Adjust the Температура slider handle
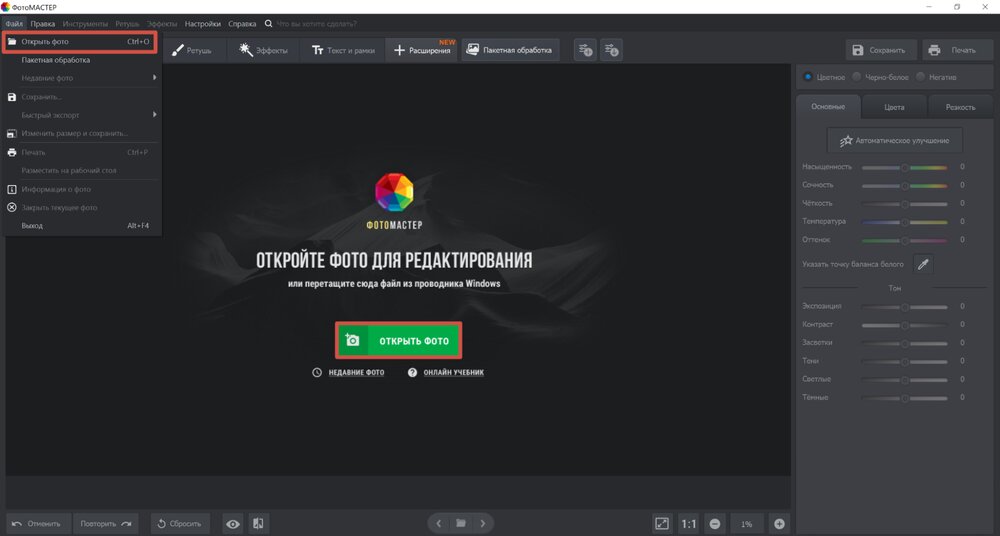1000x536 pixels. 904,222
